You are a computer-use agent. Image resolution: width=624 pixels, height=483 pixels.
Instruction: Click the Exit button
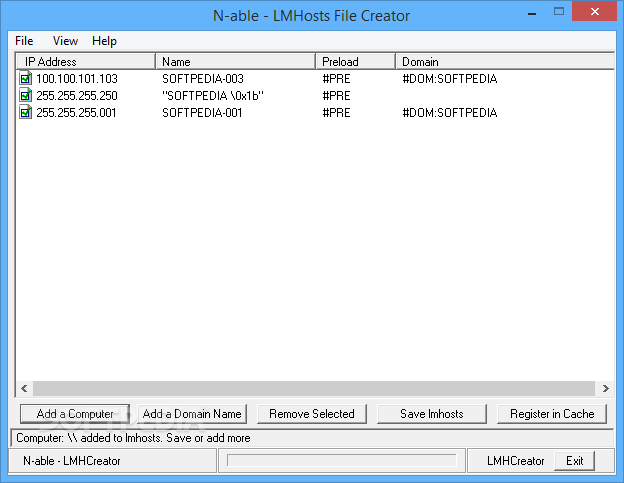tap(574, 461)
